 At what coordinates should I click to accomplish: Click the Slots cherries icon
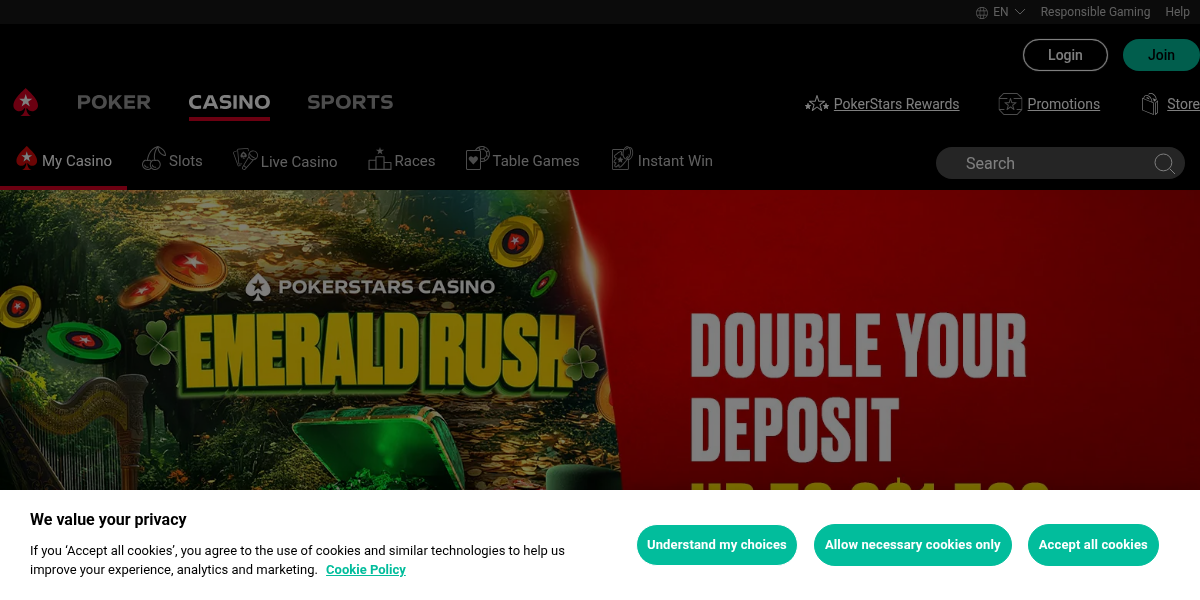(153, 159)
